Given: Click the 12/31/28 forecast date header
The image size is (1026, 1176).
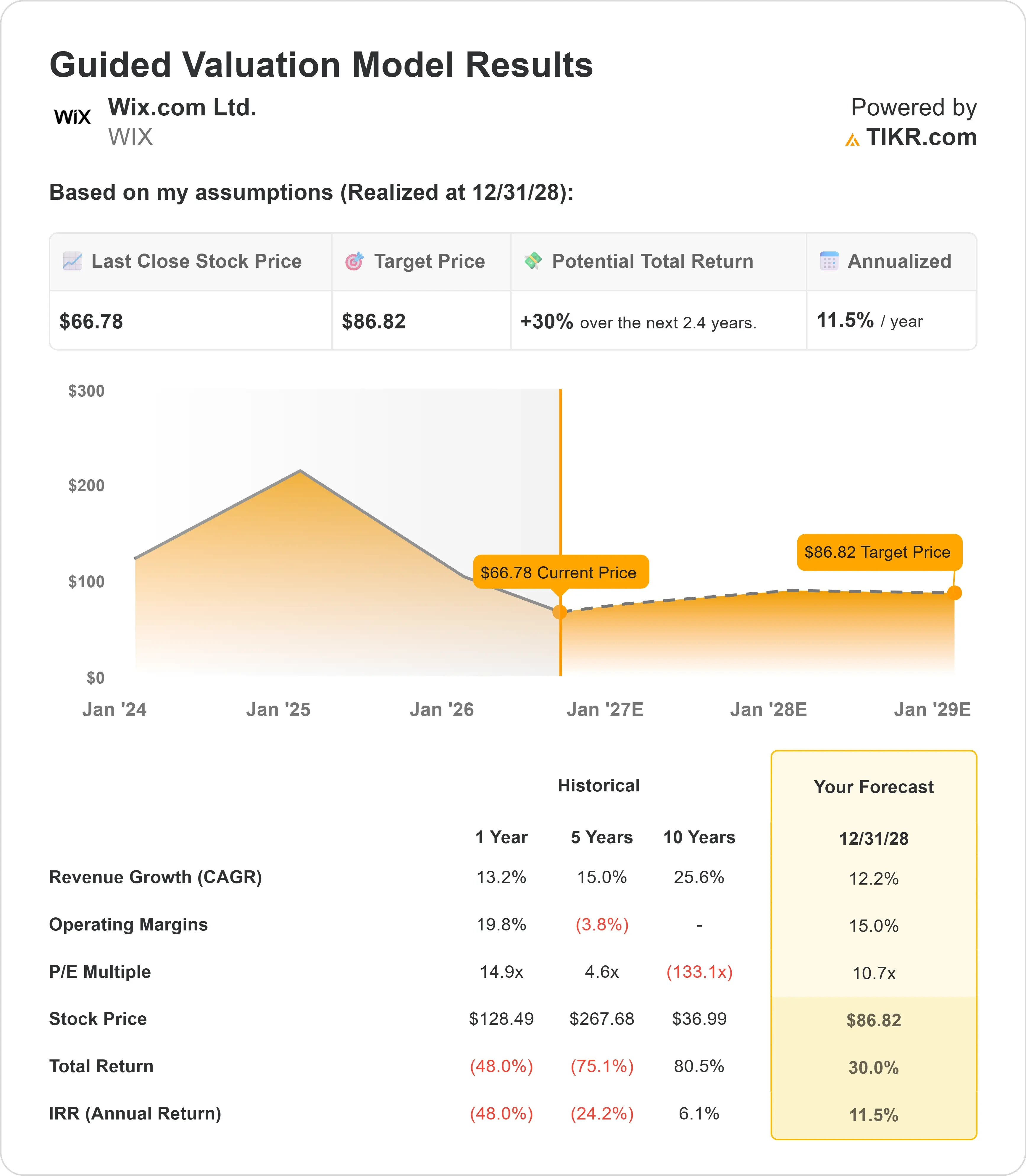Looking at the screenshot, I should coord(874,838).
